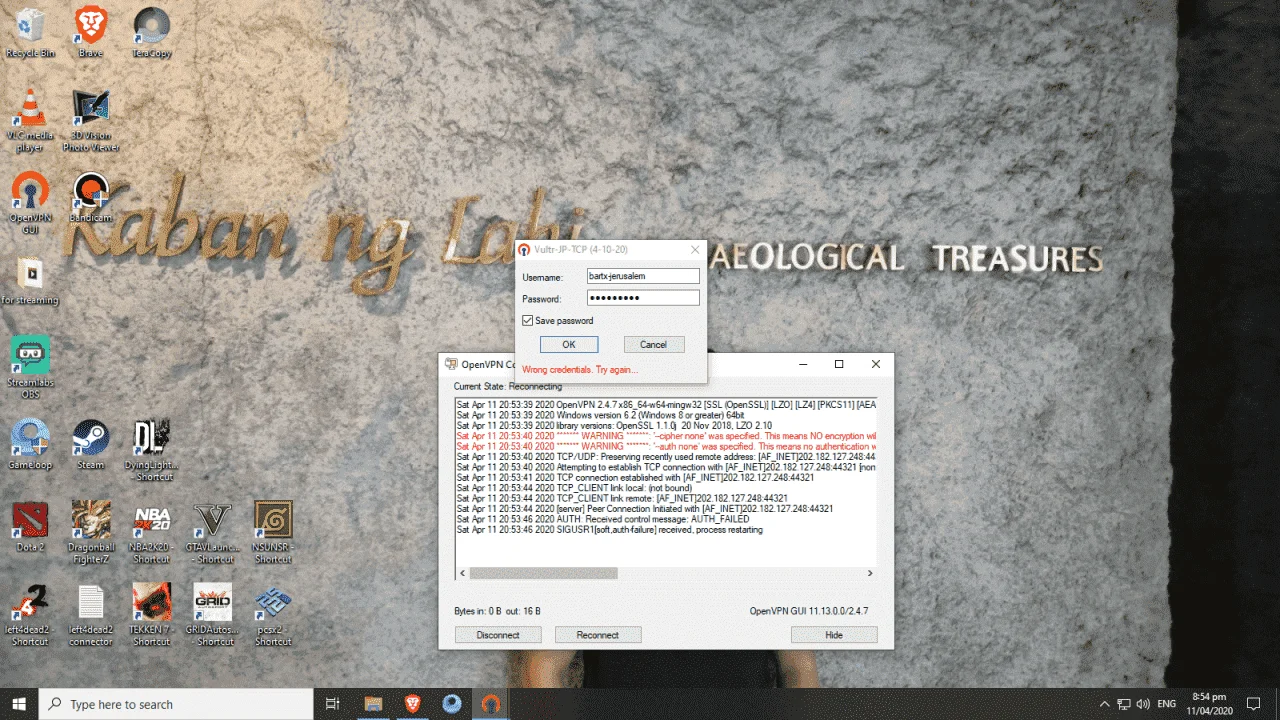The image size is (1280, 720).
Task: Launch Streamlabs OBS desktop icon
Action: [30, 367]
